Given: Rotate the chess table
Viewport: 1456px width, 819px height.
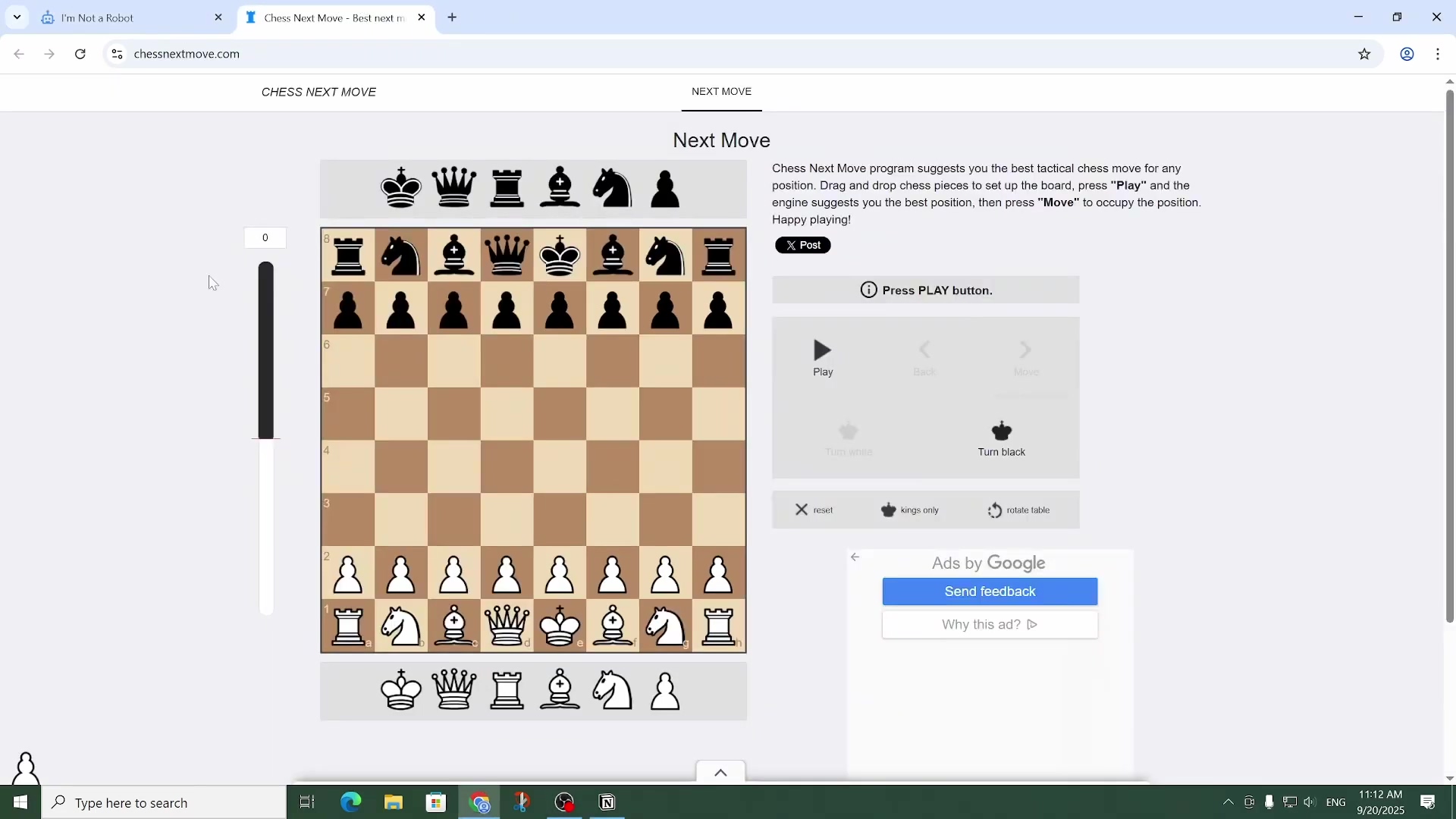Looking at the screenshot, I should pyautogui.click(x=1018, y=510).
